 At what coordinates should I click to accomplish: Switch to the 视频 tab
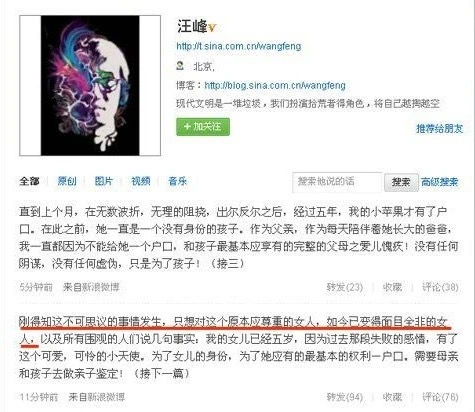click(x=140, y=181)
